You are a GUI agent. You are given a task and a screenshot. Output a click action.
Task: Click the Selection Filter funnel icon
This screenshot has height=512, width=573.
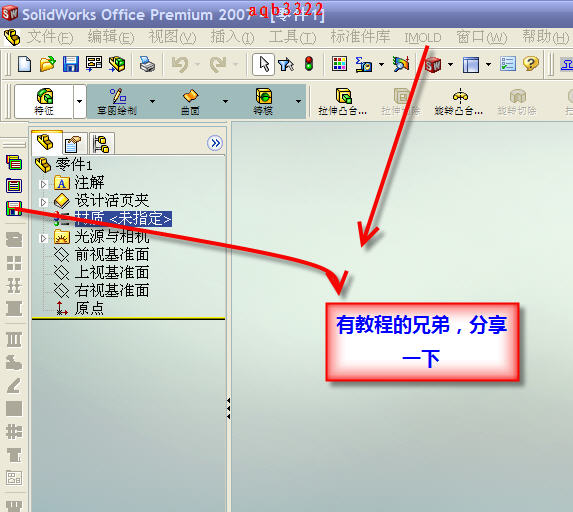coord(286,65)
